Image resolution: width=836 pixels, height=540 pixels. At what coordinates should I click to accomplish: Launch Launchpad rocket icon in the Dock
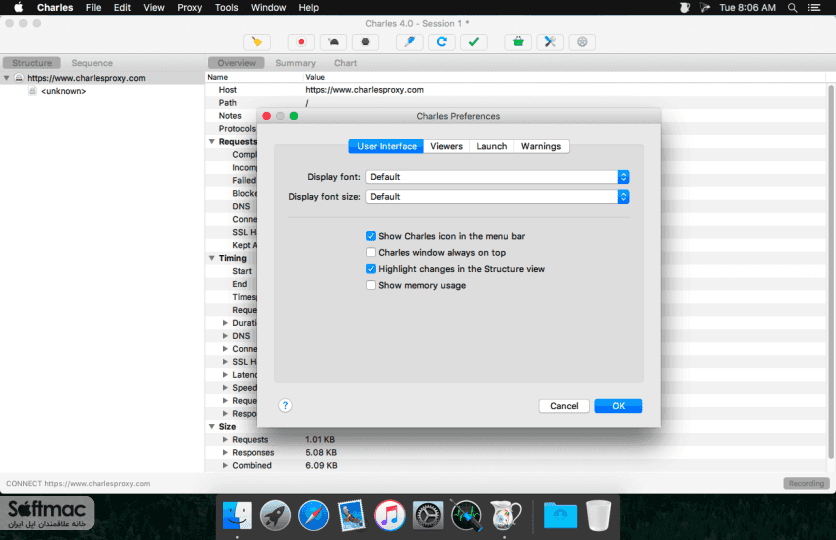point(275,515)
